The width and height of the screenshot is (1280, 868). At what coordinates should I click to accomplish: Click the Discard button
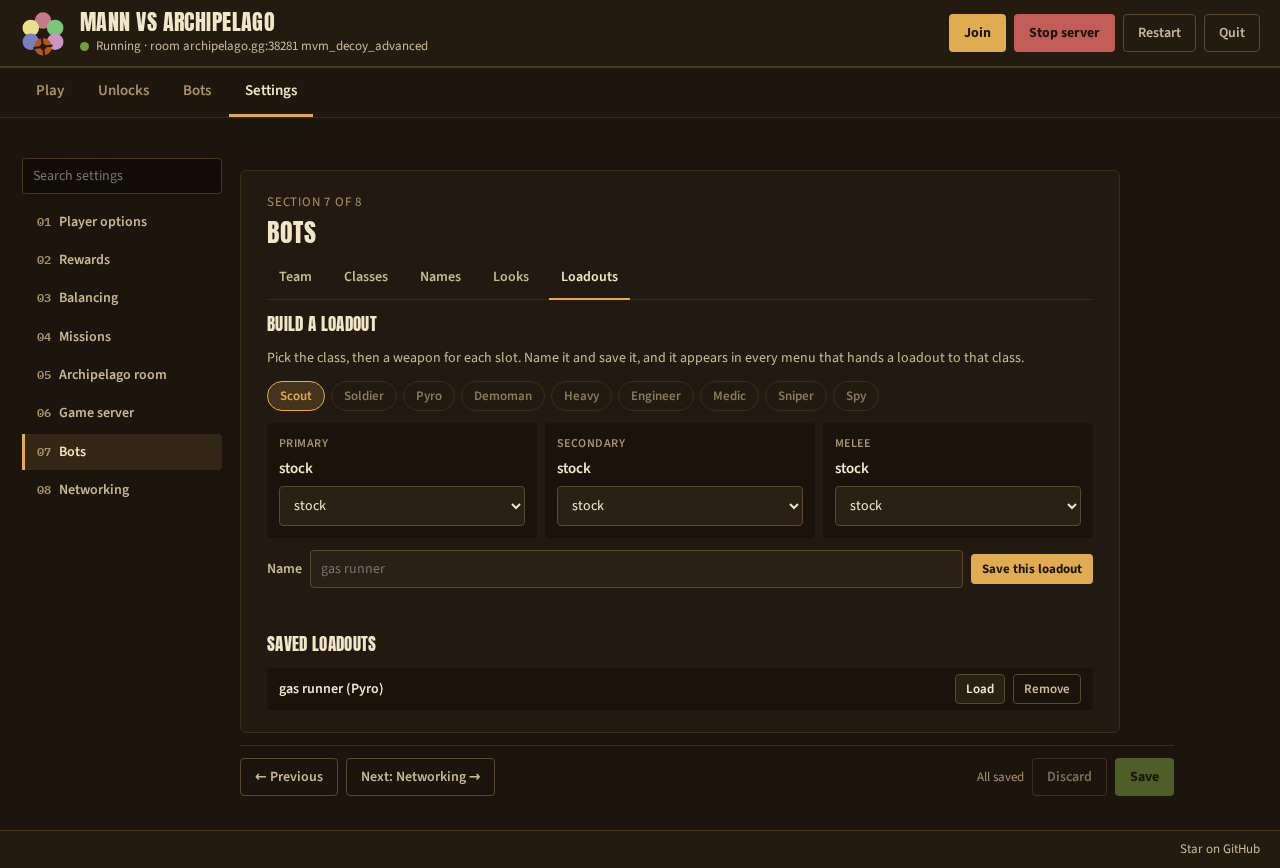(x=1069, y=777)
